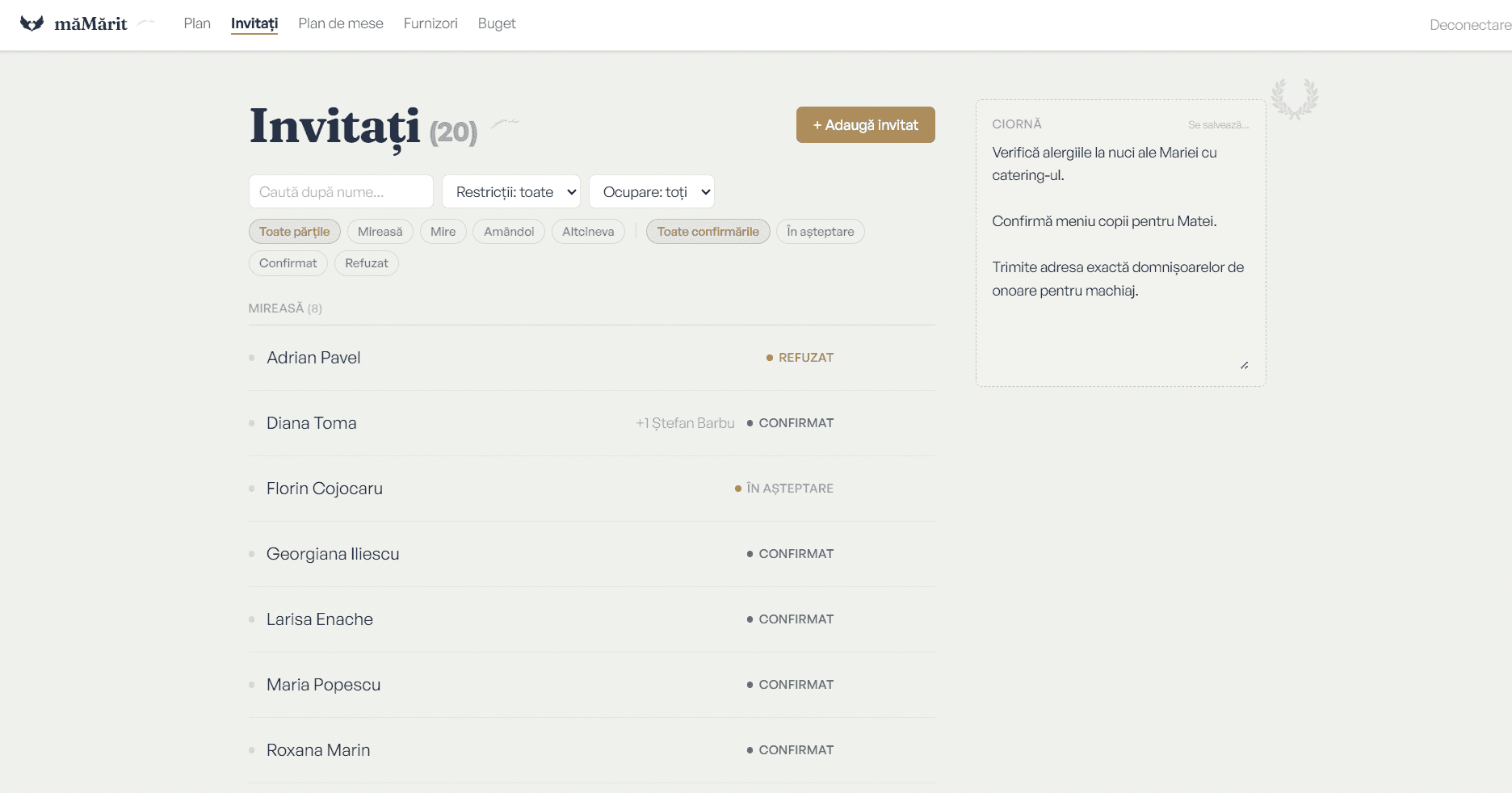This screenshot has height=793, width=1512.
Task: Select the Toate părțile filter chip
Action: [294, 232]
